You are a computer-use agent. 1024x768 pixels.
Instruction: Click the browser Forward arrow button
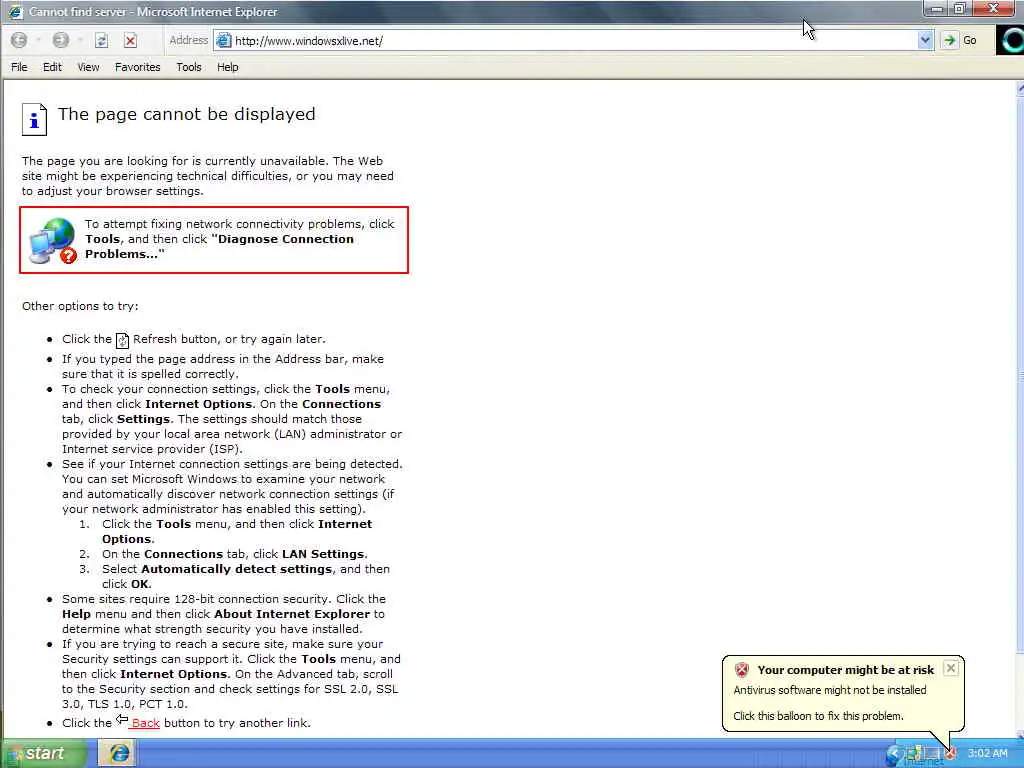(x=61, y=40)
